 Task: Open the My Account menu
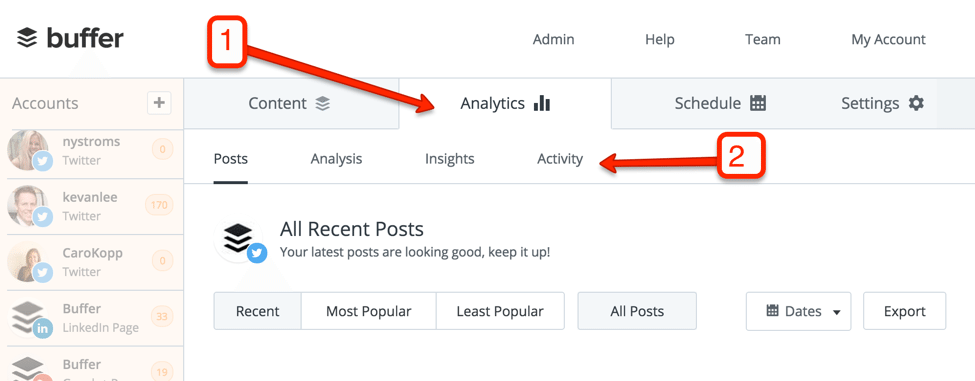click(888, 40)
